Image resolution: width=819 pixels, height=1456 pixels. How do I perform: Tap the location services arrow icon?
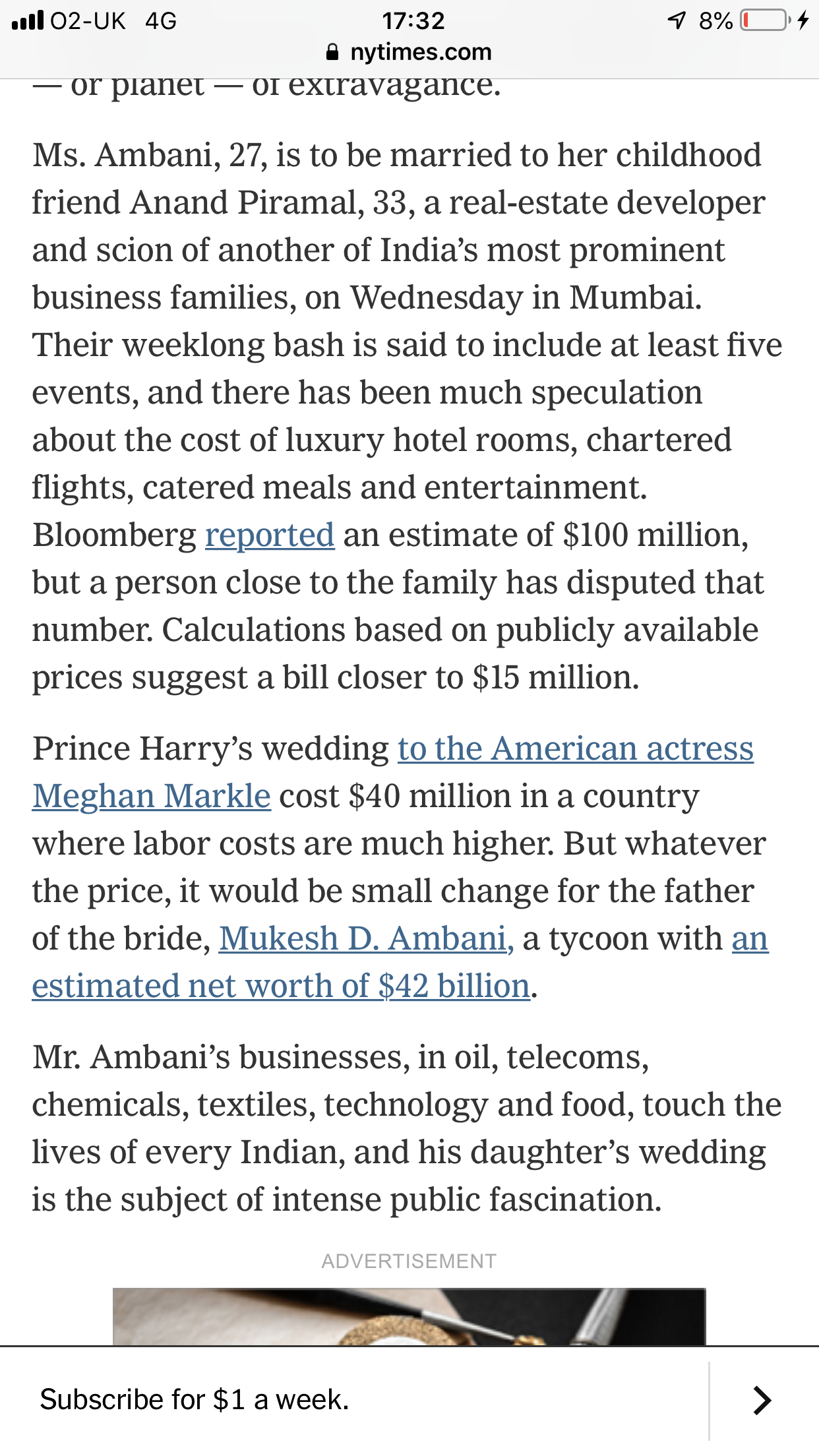coord(677,20)
